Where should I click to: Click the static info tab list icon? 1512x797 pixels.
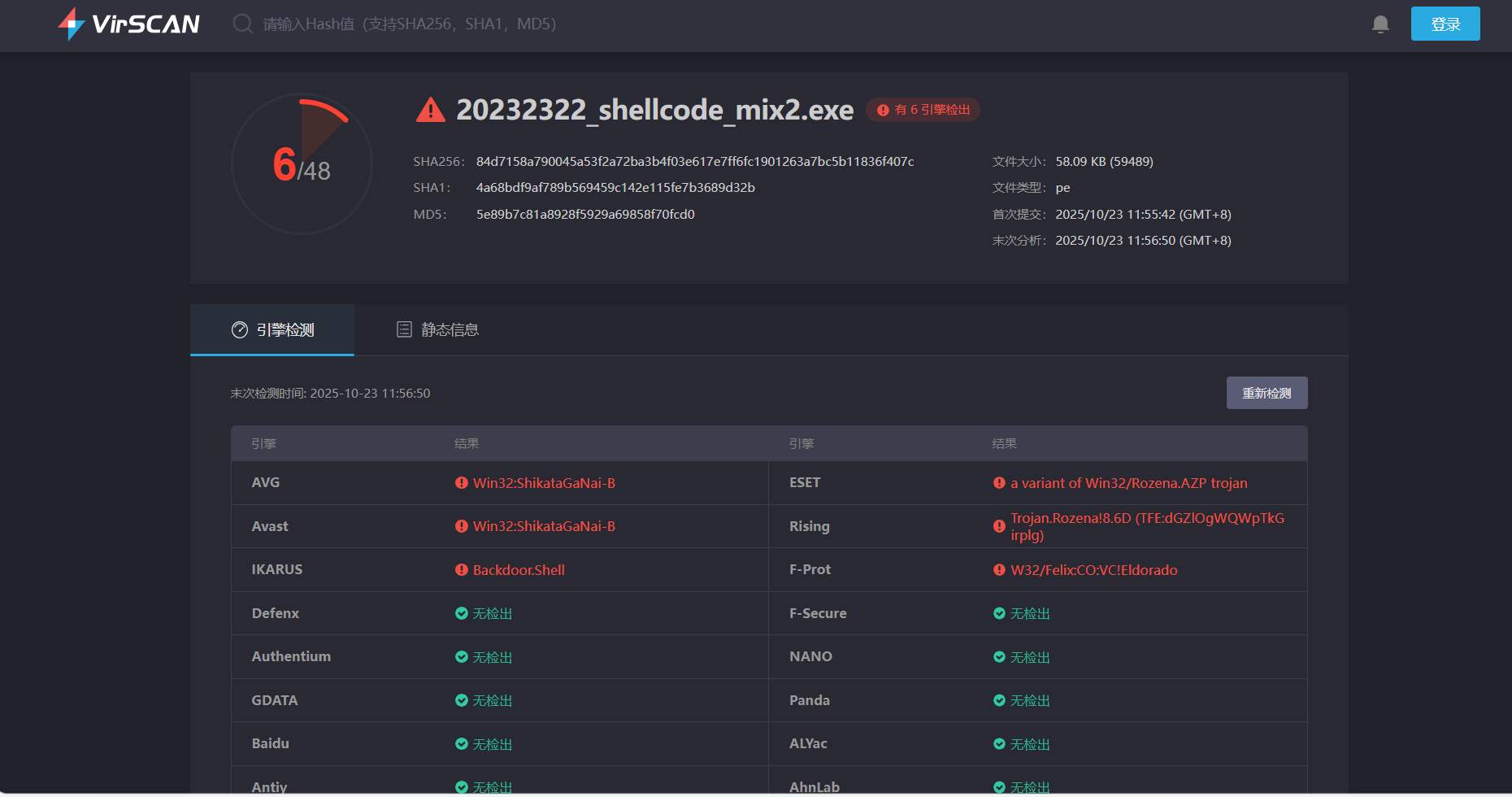pyautogui.click(x=404, y=329)
